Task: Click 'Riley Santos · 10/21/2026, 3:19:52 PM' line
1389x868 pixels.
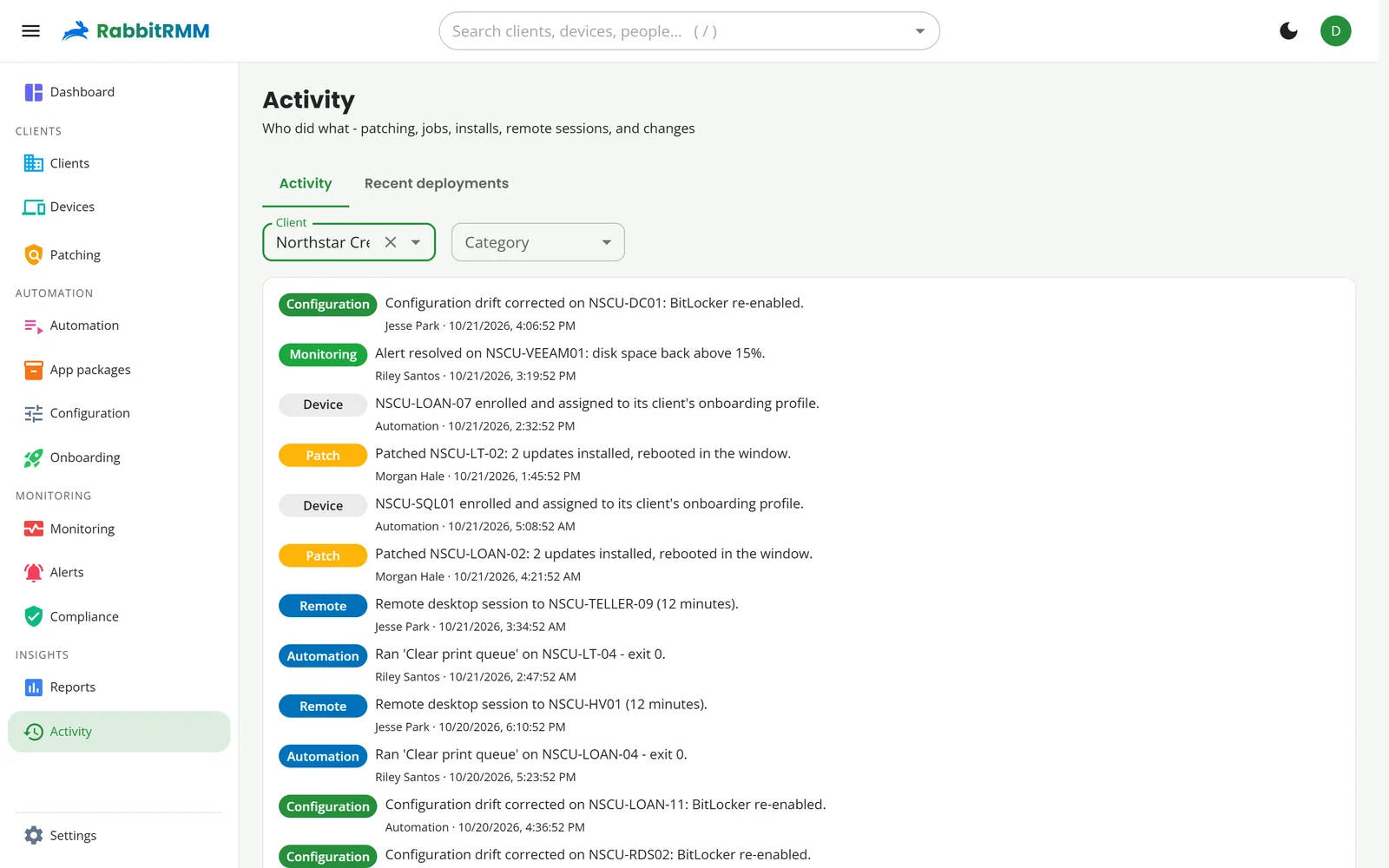Action: point(476,377)
